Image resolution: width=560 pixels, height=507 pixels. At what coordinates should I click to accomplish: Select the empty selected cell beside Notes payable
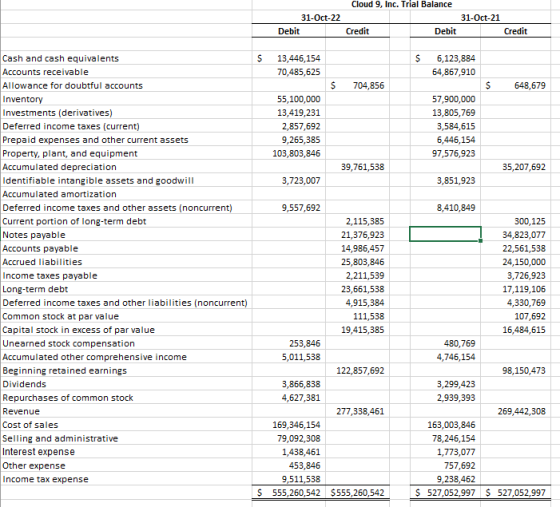tap(445, 234)
